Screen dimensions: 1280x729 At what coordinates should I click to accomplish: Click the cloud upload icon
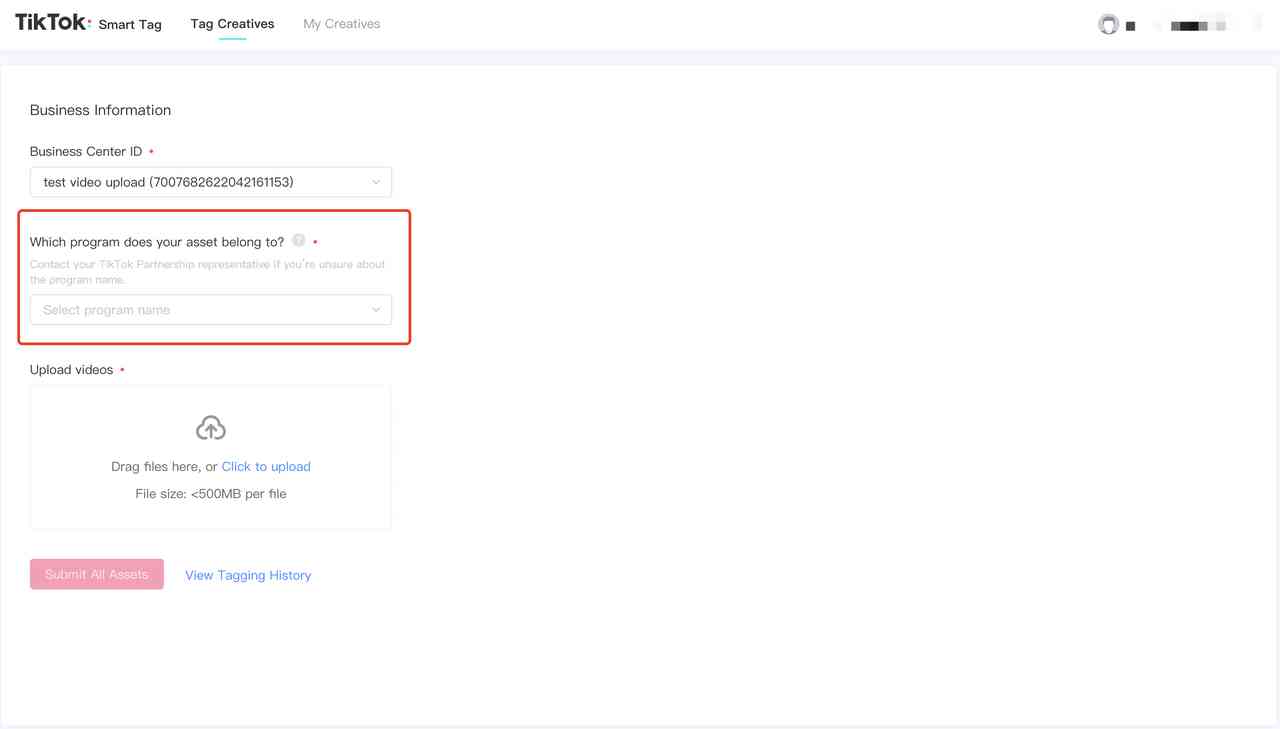210,428
